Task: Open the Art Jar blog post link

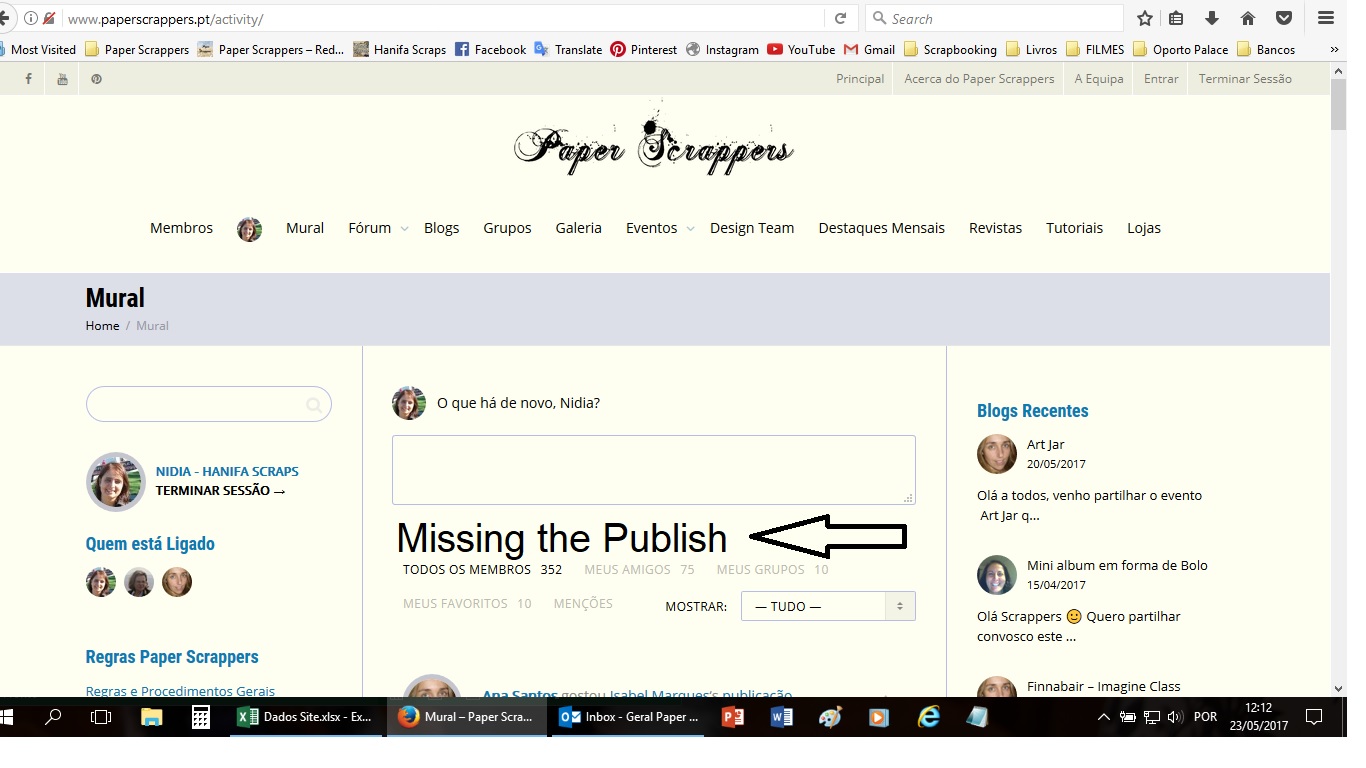Action: coord(1046,445)
